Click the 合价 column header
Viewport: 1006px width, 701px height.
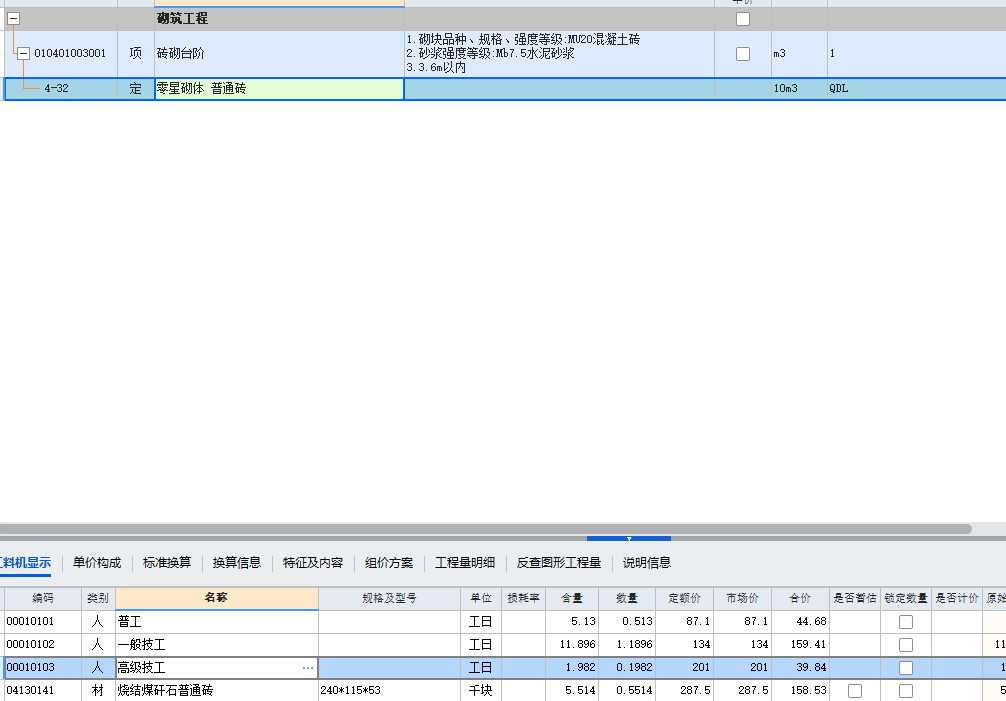point(800,598)
